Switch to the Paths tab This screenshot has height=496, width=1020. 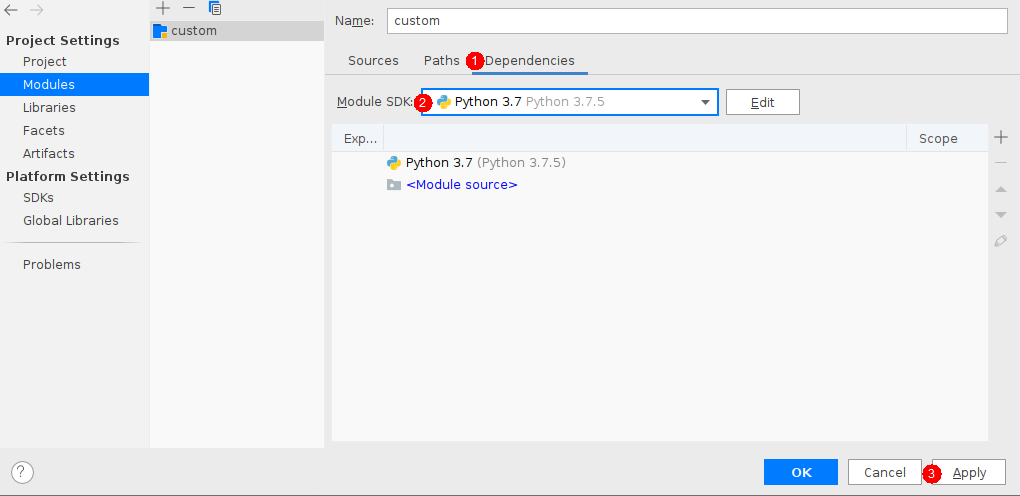442,61
